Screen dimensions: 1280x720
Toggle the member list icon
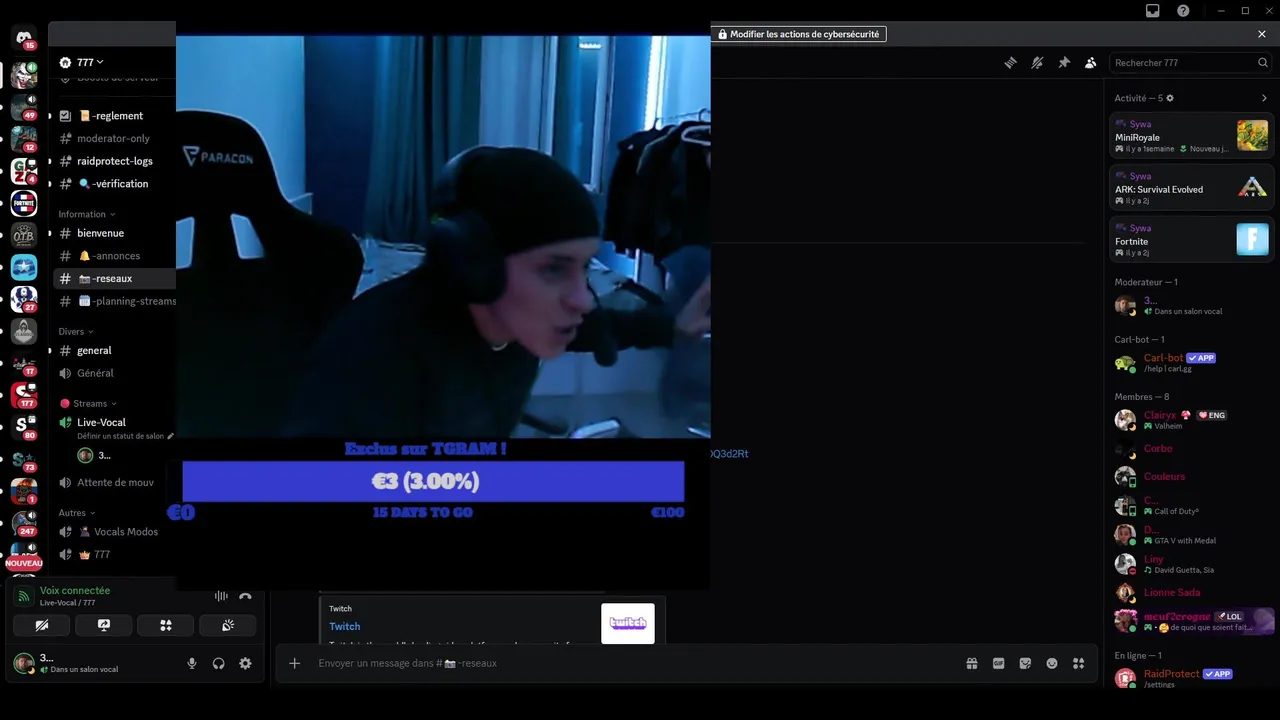(x=1091, y=62)
